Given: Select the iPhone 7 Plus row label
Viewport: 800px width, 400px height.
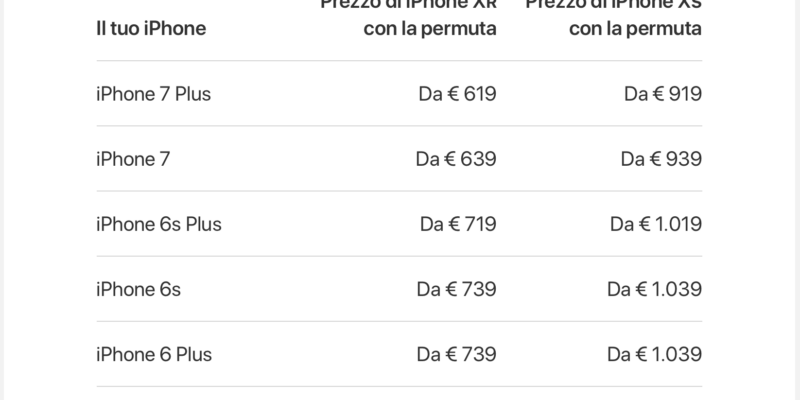Looking at the screenshot, I should pos(154,94).
